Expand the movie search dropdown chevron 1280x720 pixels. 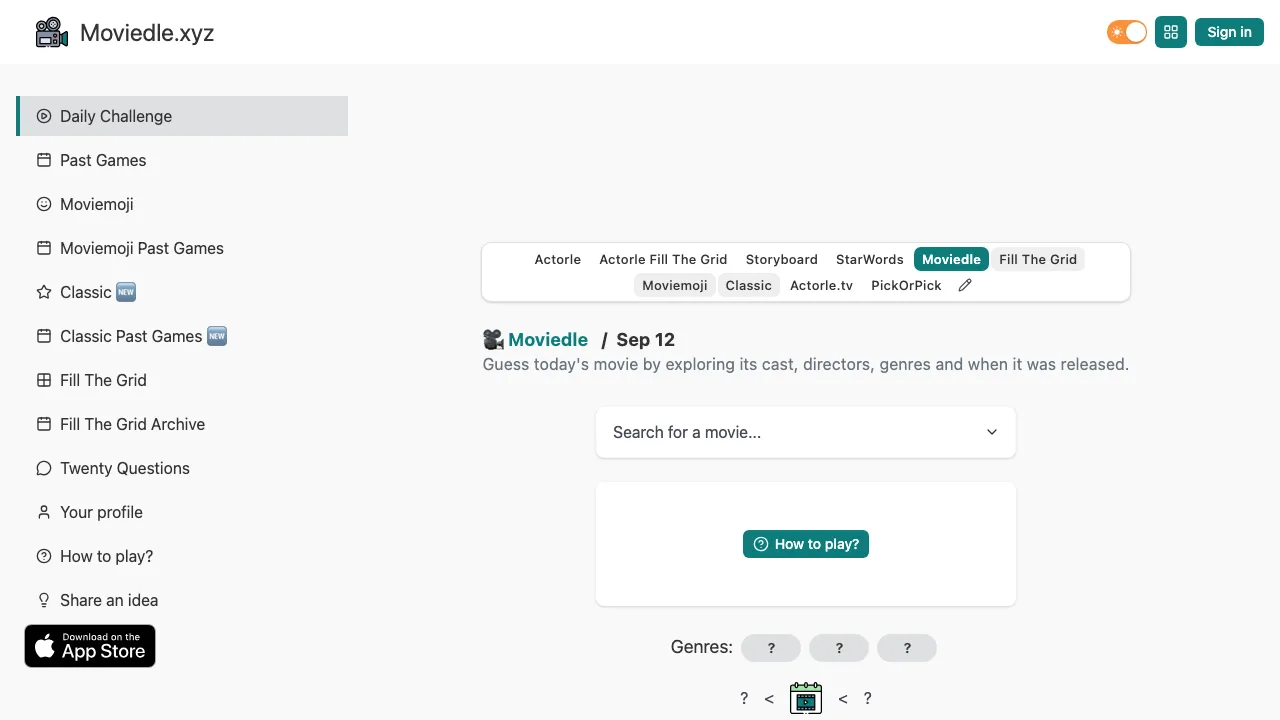[992, 432]
